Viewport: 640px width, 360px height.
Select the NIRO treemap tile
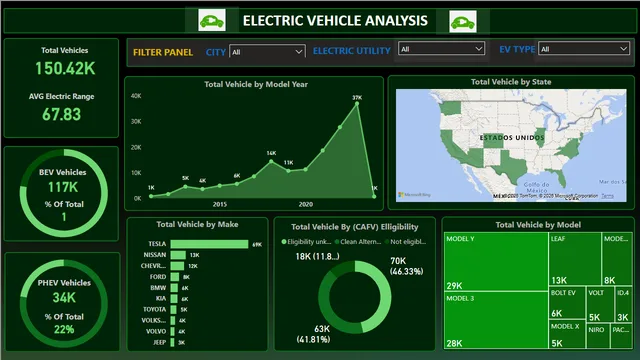(x=598, y=336)
